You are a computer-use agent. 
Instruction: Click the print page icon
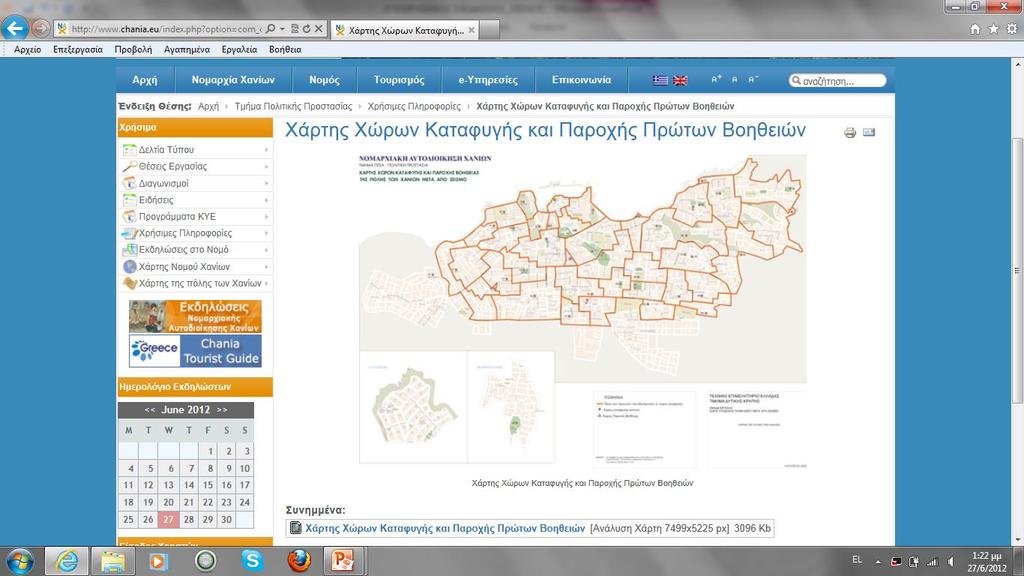(850, 133)
